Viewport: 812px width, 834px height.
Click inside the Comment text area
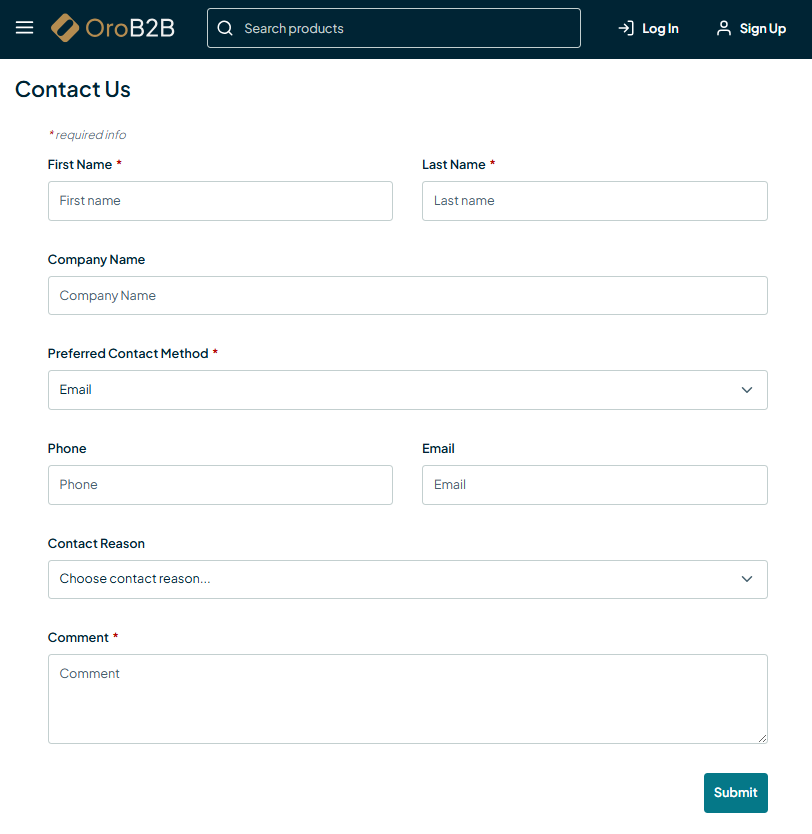click(407, 699)
